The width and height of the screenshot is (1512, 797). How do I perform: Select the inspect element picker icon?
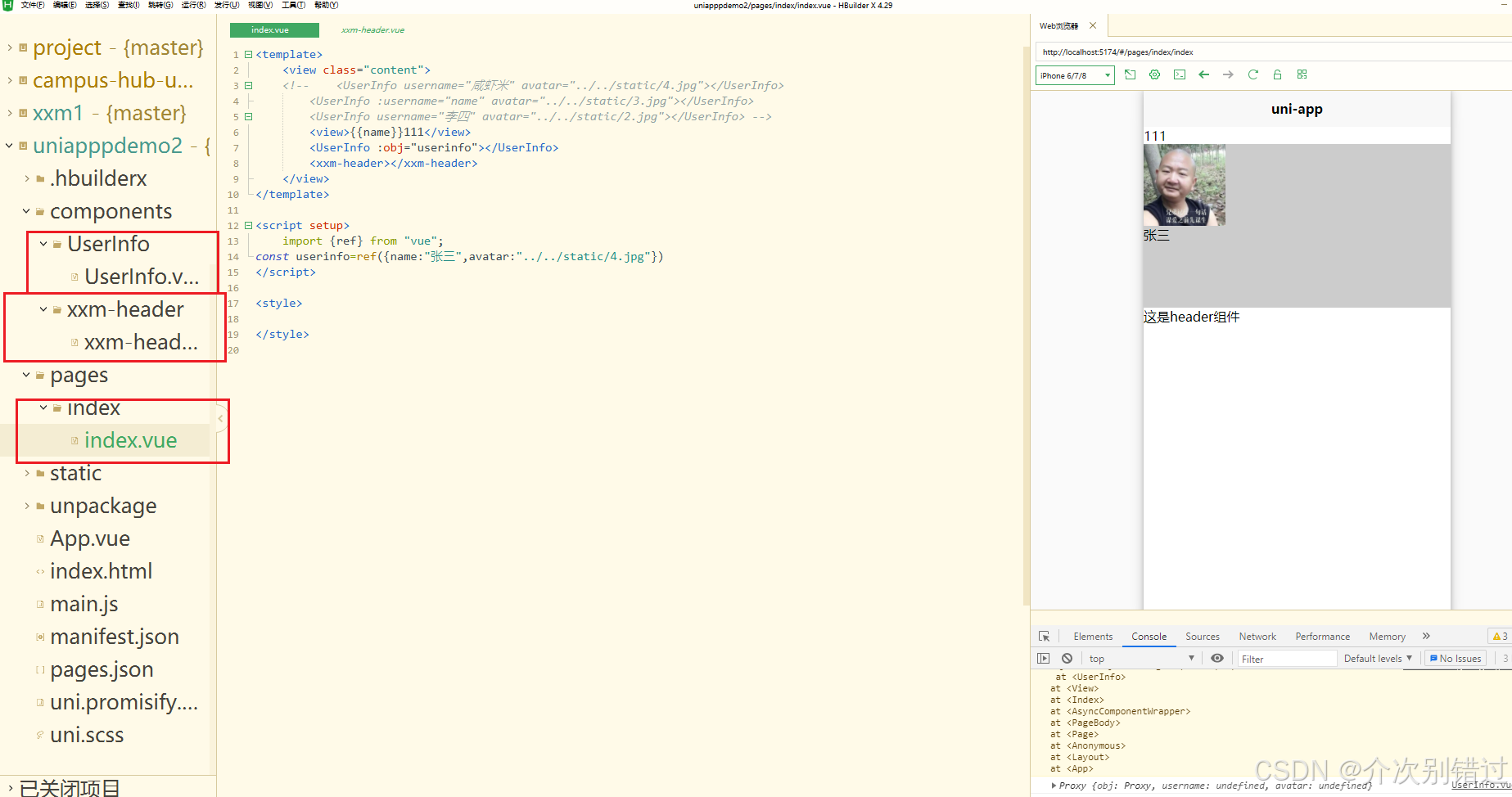1044,636
